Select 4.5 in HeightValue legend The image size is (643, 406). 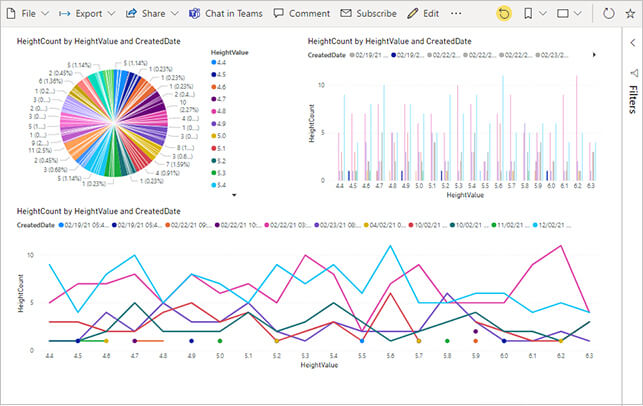pos(218,75)
